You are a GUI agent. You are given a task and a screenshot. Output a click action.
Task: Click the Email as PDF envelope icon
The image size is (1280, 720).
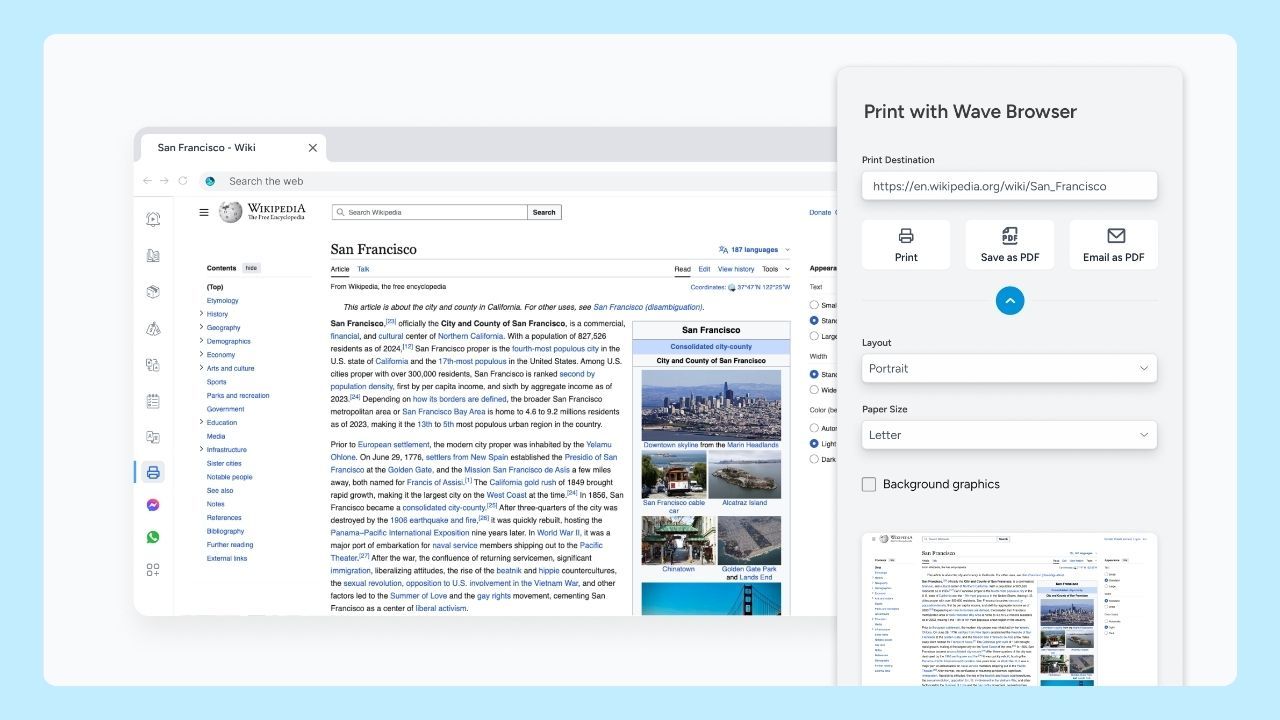click(x=1116, y=237)
